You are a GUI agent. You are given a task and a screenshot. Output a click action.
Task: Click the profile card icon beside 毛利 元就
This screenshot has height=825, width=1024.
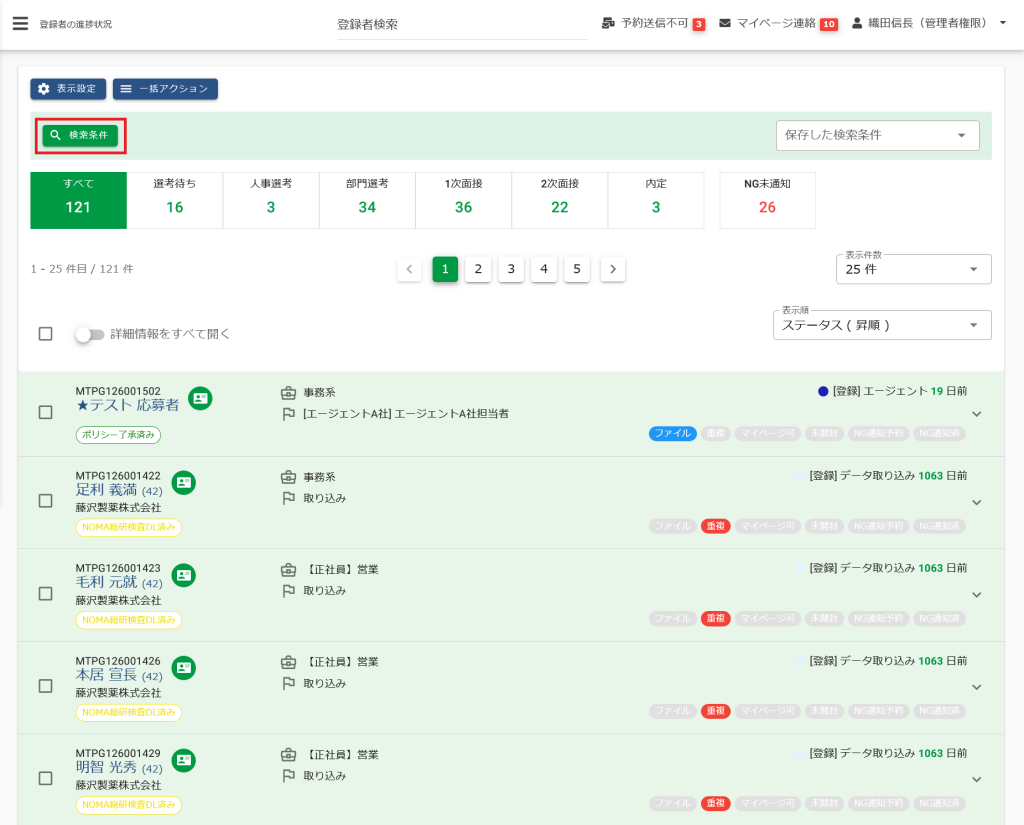coord(184,575)
